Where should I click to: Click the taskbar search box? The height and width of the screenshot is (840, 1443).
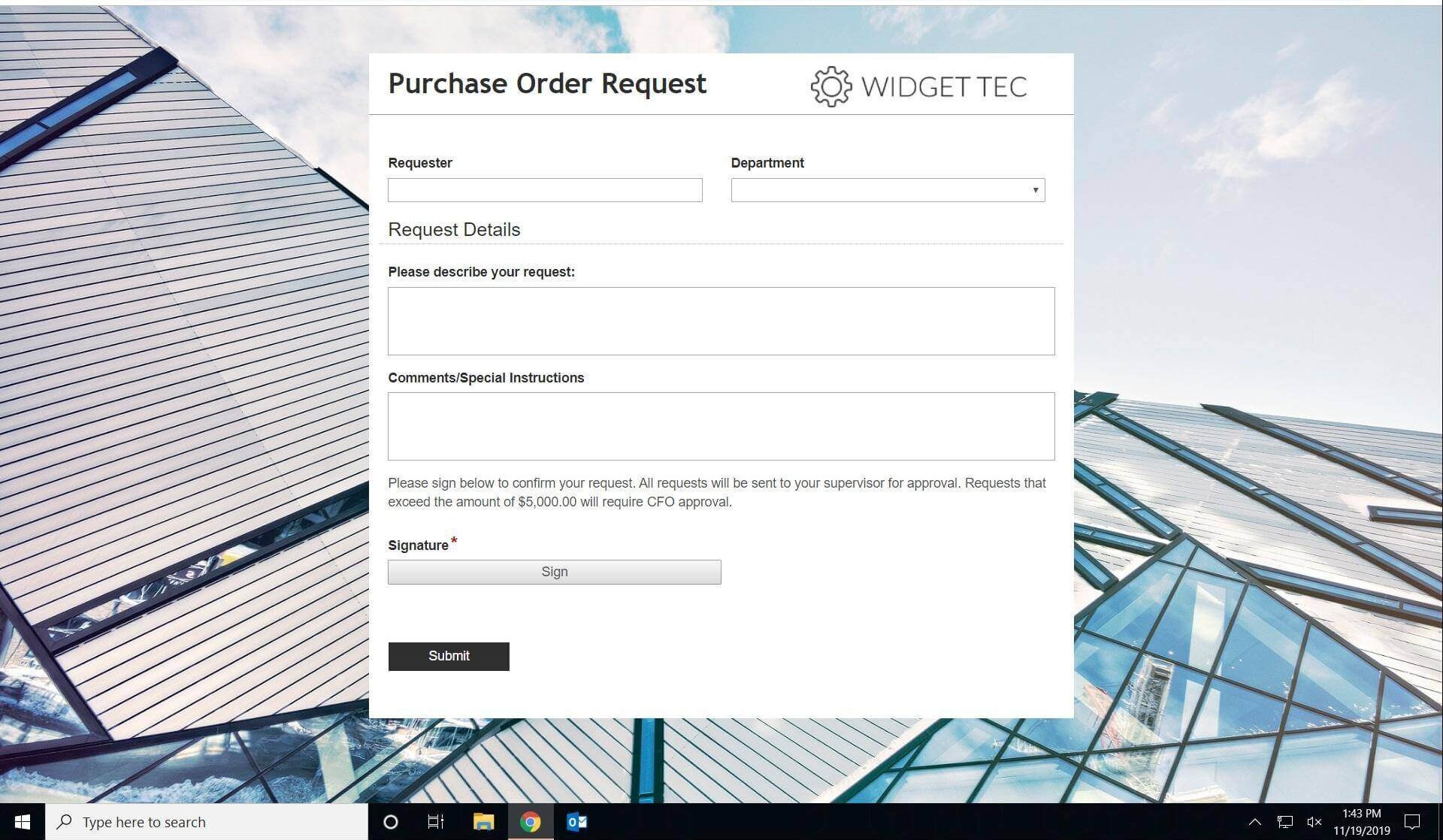tap(207, 822)
